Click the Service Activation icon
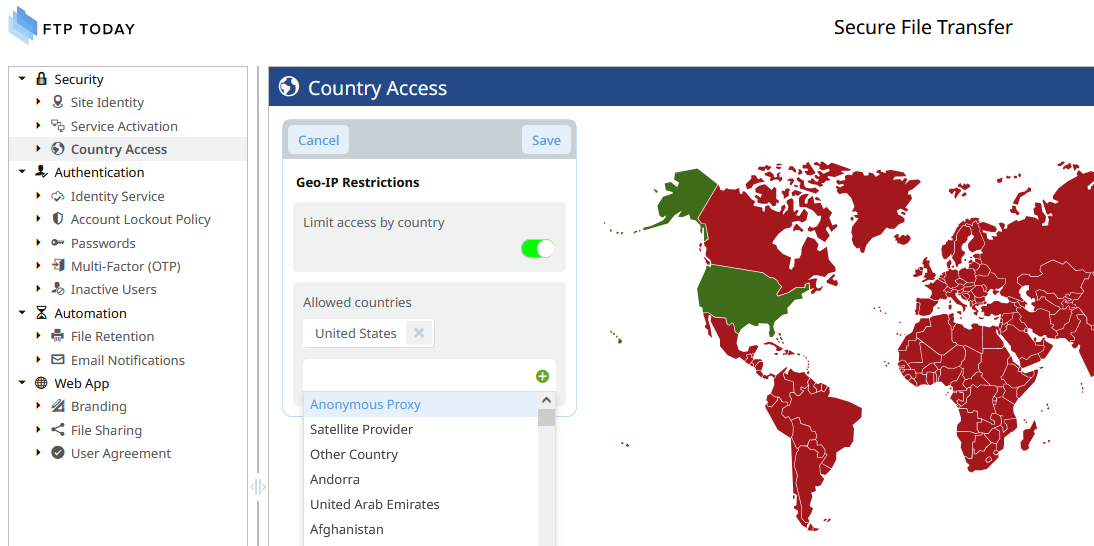 click(x=58, y=126)
